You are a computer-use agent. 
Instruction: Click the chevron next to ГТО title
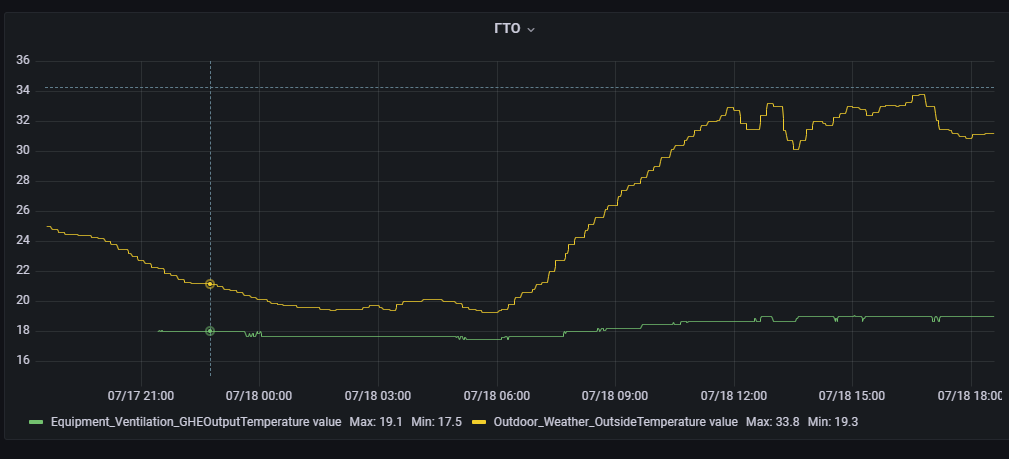[x=531, y=30]
